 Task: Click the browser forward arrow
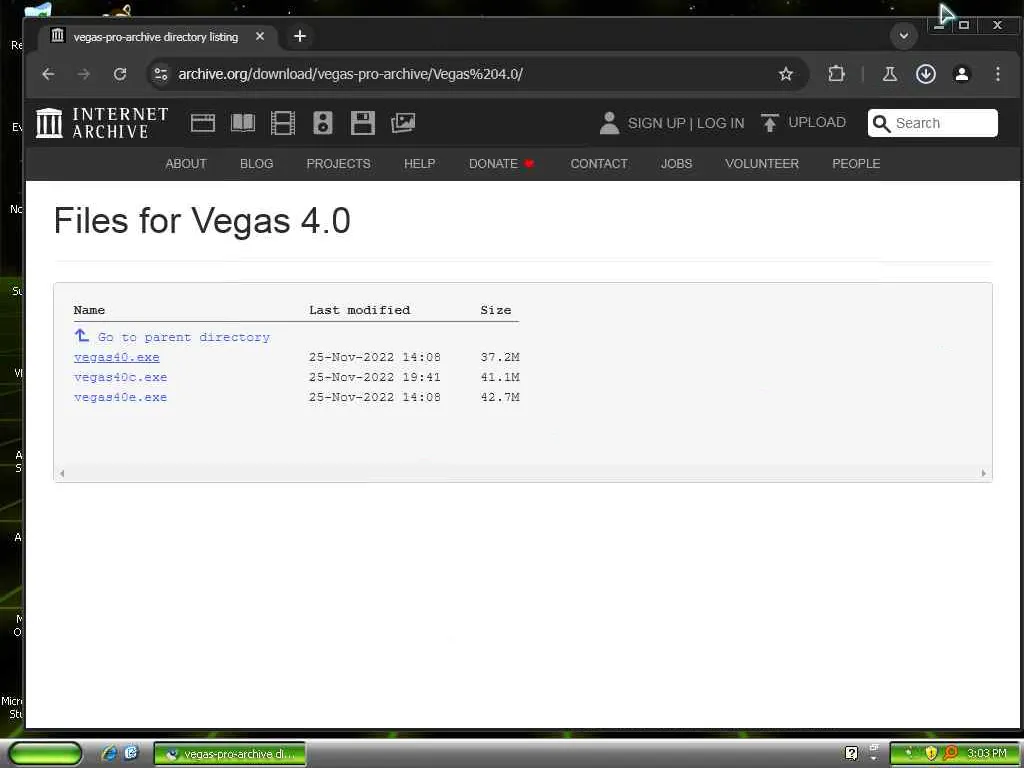coord(84,74)
